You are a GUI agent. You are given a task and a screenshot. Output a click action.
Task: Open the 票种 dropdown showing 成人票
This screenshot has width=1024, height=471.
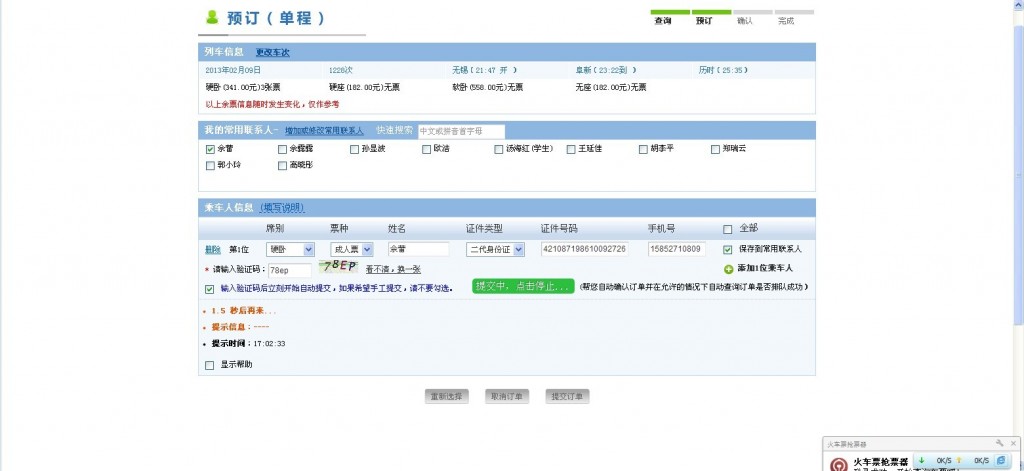point(351,250)
